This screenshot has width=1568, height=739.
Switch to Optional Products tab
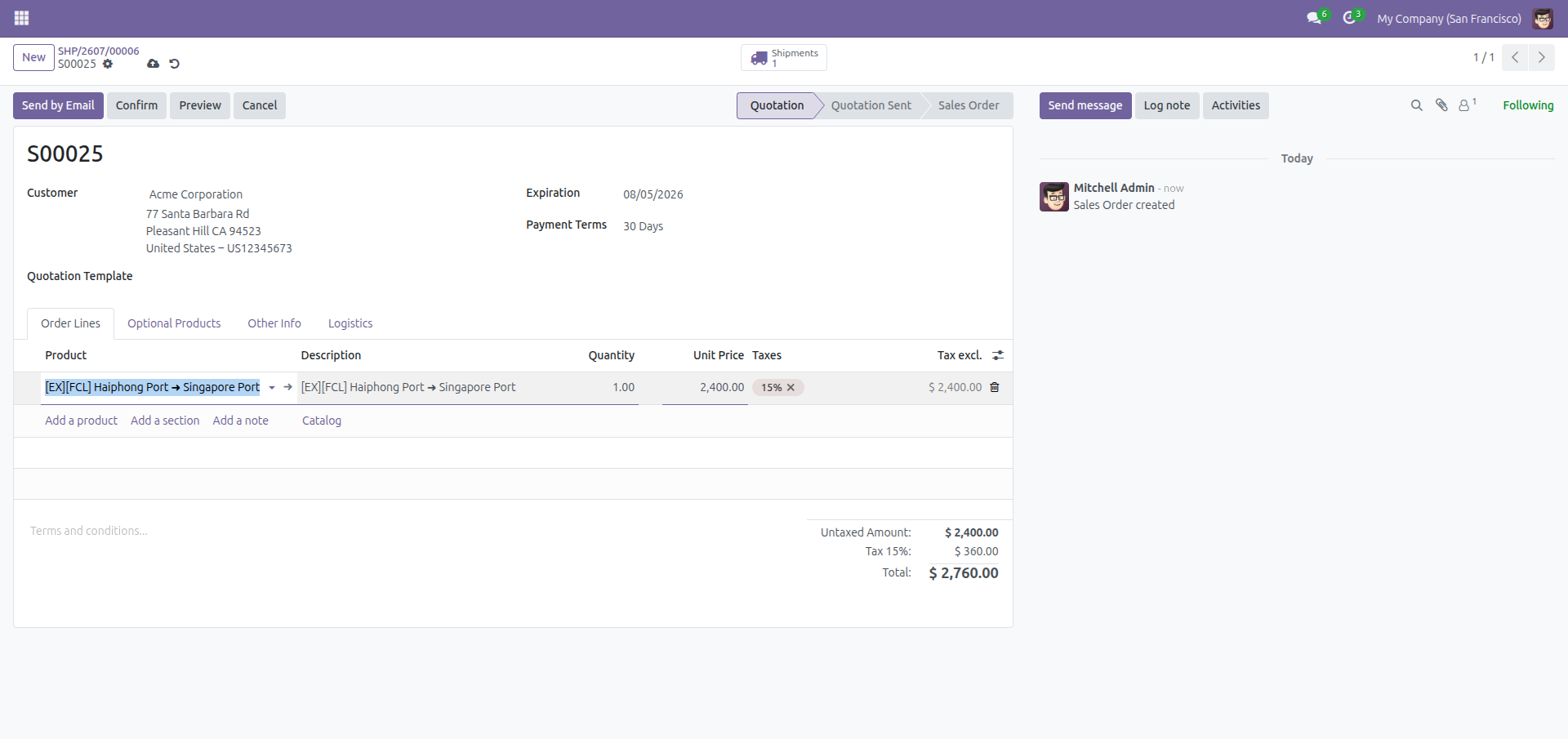point(174,323)
